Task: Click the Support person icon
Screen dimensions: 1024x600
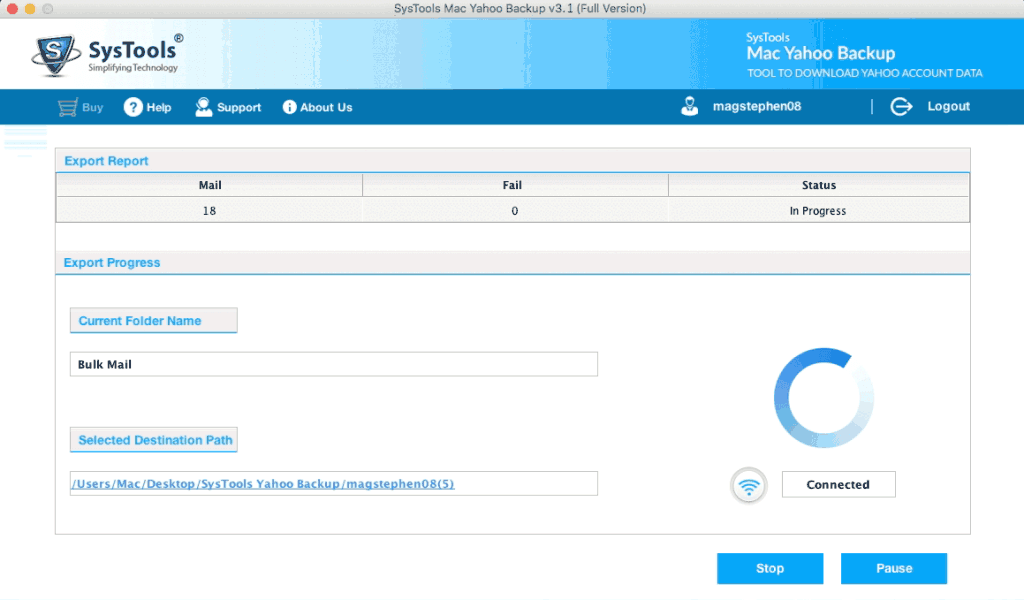Action: [203, 107]
